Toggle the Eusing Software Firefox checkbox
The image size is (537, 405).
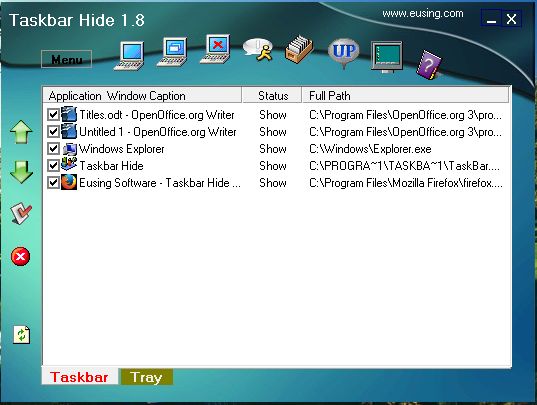53,183
